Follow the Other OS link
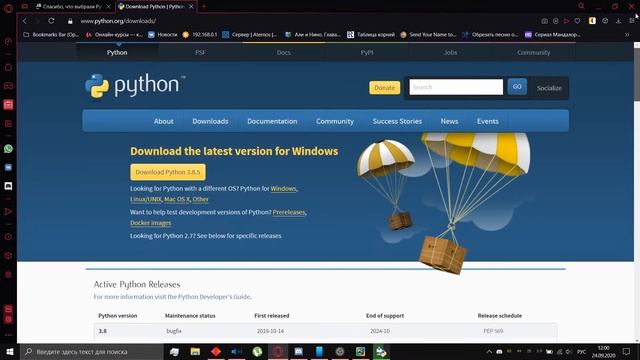The height and width of the screenshot is (360, 640). coord(200,199)
